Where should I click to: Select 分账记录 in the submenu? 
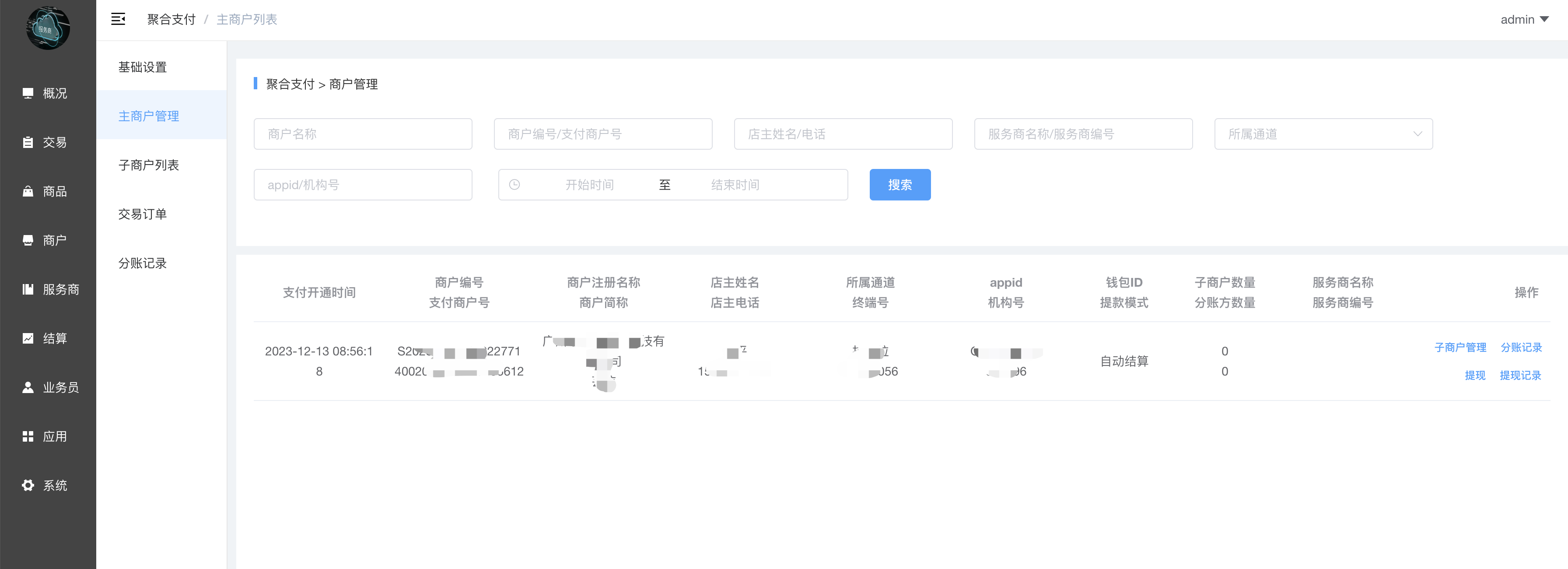[x=143, y=263]
